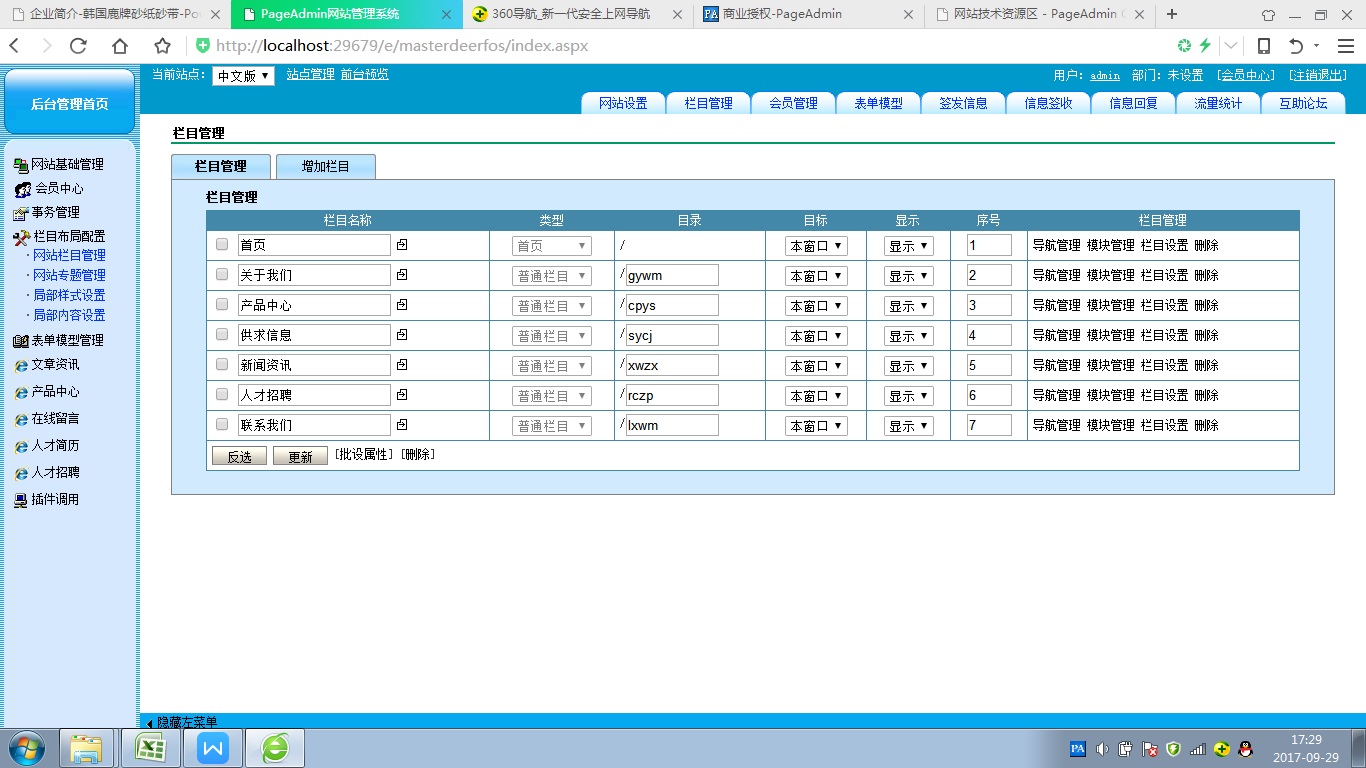This screenshot has width=1366, height=768.
Task: Switch to the 增加栏目 tab
Action: [x=326, y=167]
